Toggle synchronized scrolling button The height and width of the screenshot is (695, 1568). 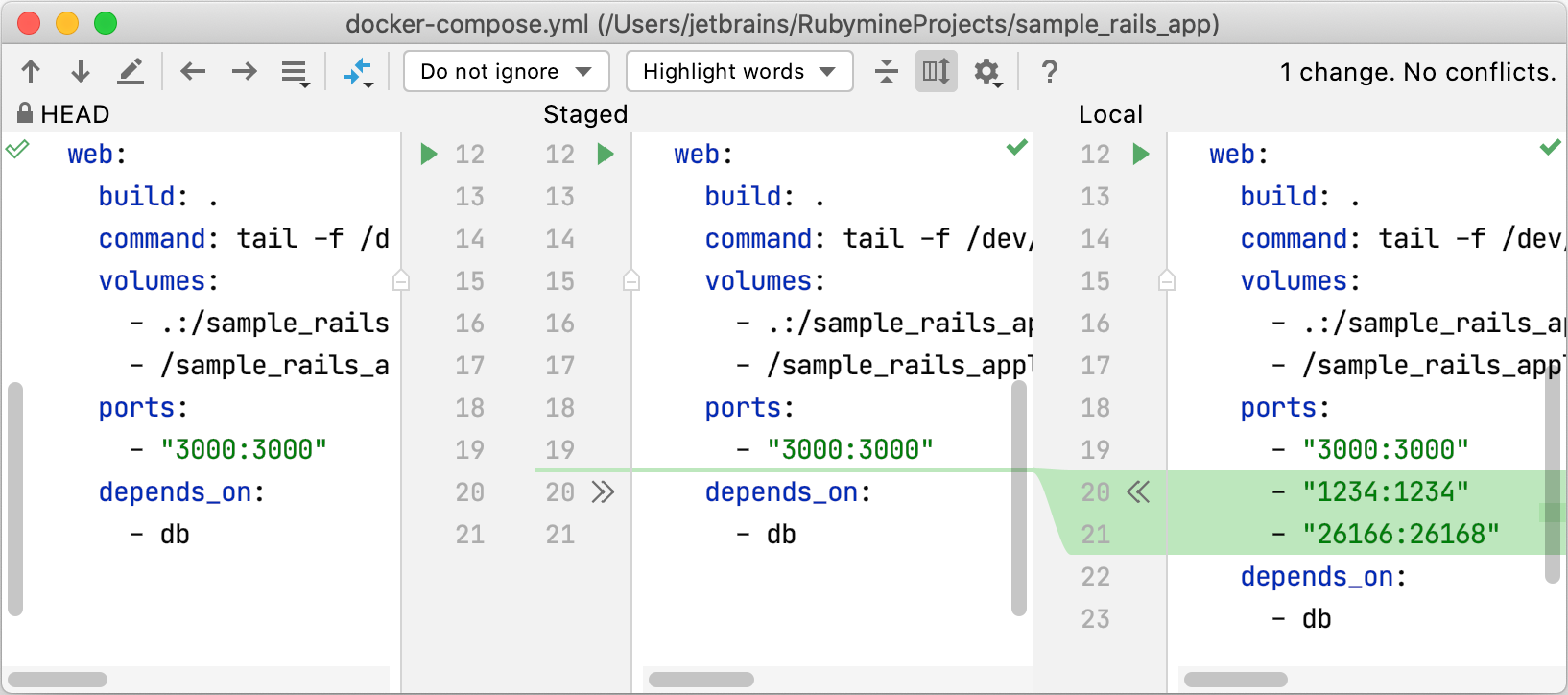point(936,71)
